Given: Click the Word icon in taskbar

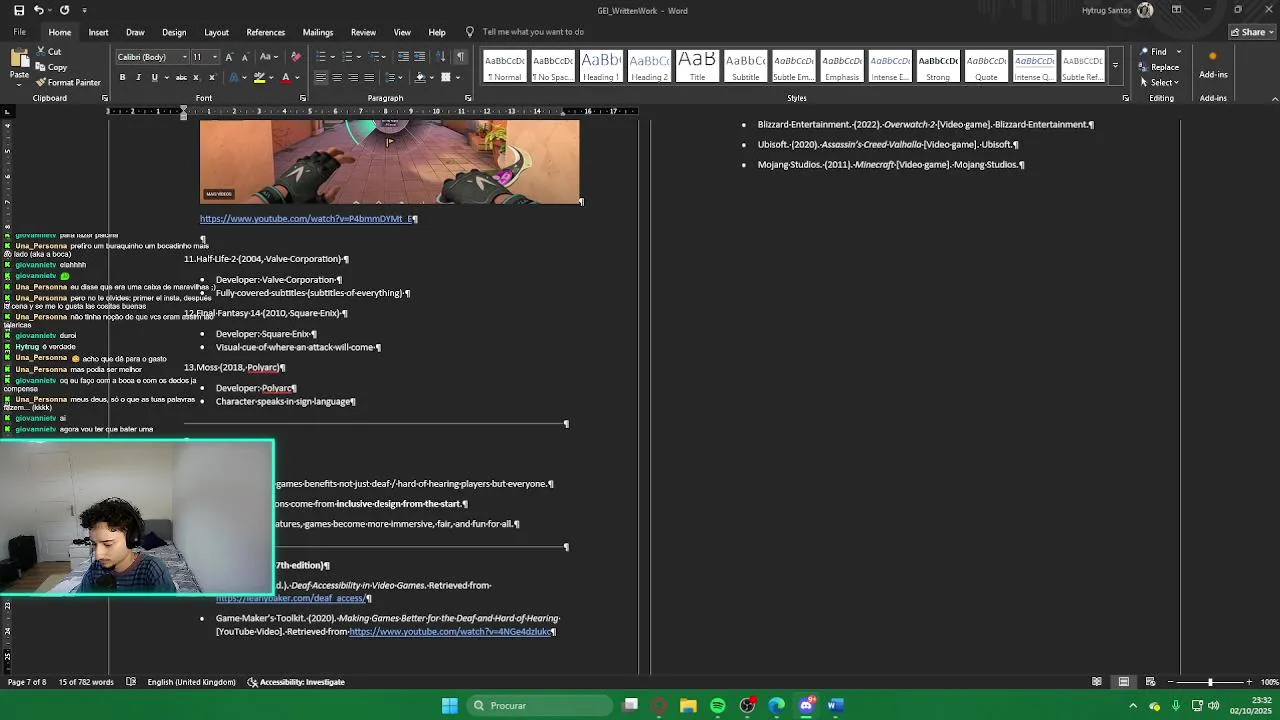Looking at the screenshot, I should coord(835,706).
